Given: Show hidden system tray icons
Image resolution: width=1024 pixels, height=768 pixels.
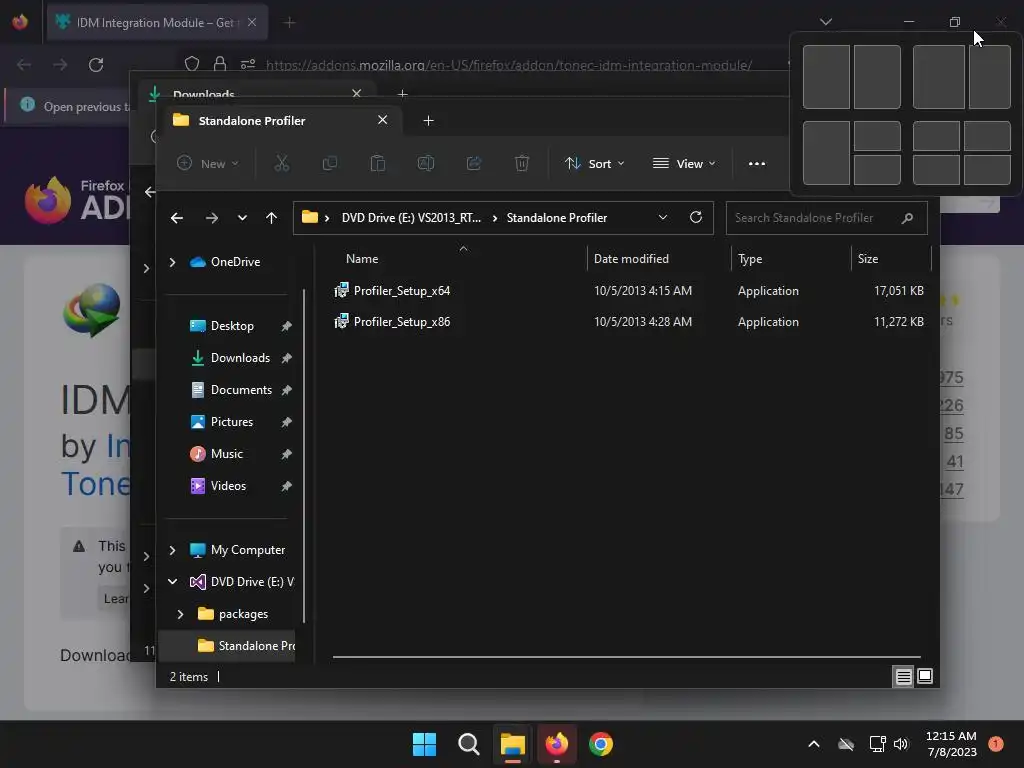Looking at the screenshot, I should click(814, 744).
